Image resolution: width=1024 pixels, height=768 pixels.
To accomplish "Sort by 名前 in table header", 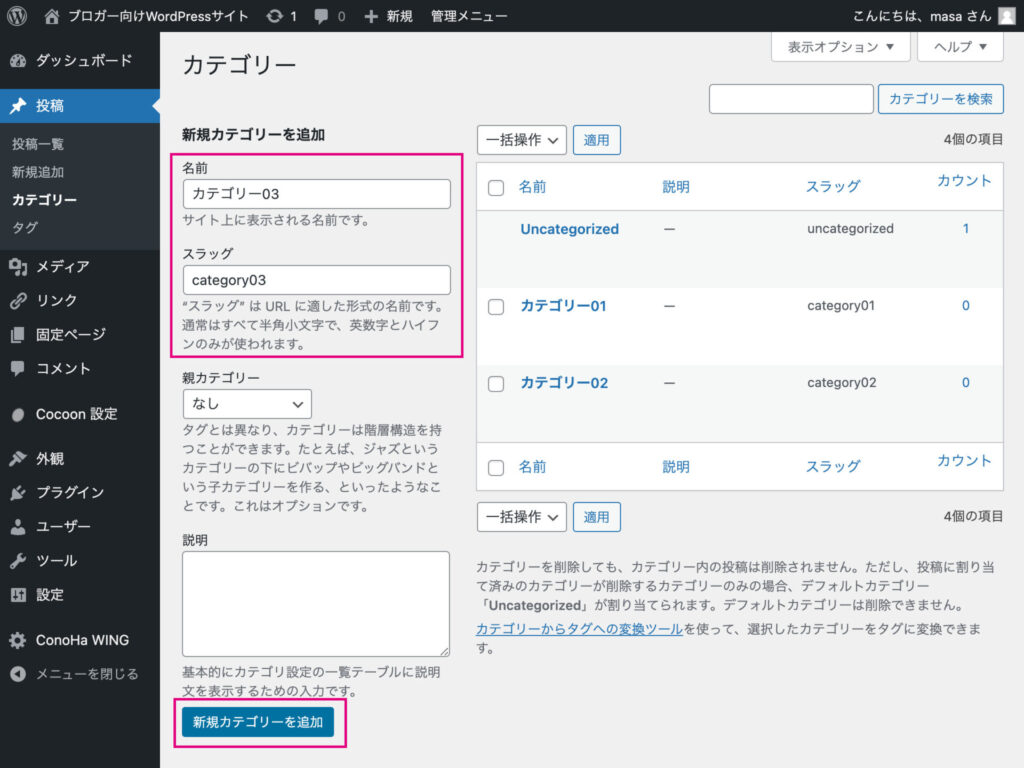I will tap(532, 187).
